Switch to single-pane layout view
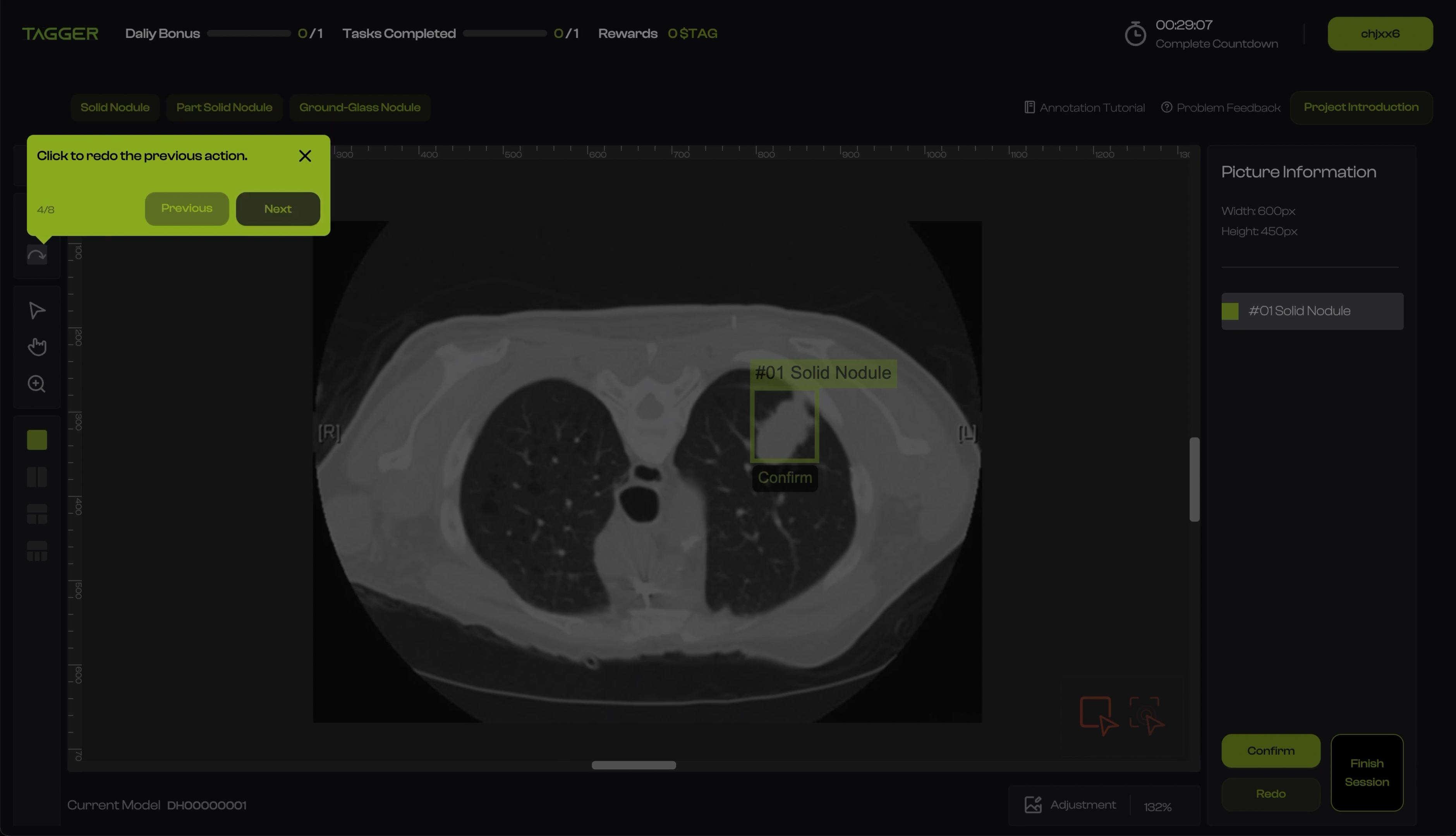Image resolution: width=1456 pixels, height=836 pixels. pos(37,440)
